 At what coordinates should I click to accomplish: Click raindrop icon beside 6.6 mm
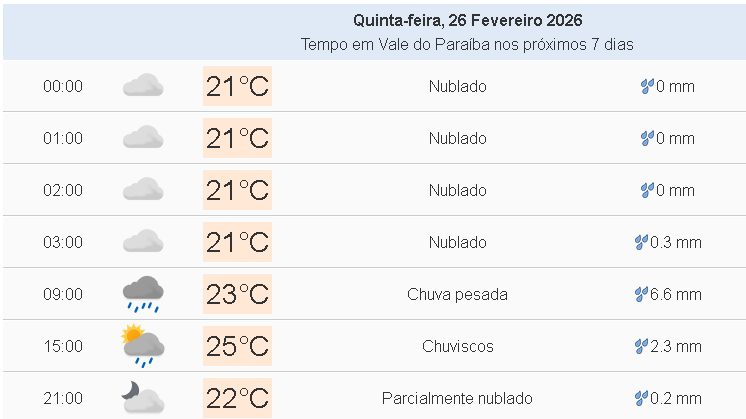641,294
